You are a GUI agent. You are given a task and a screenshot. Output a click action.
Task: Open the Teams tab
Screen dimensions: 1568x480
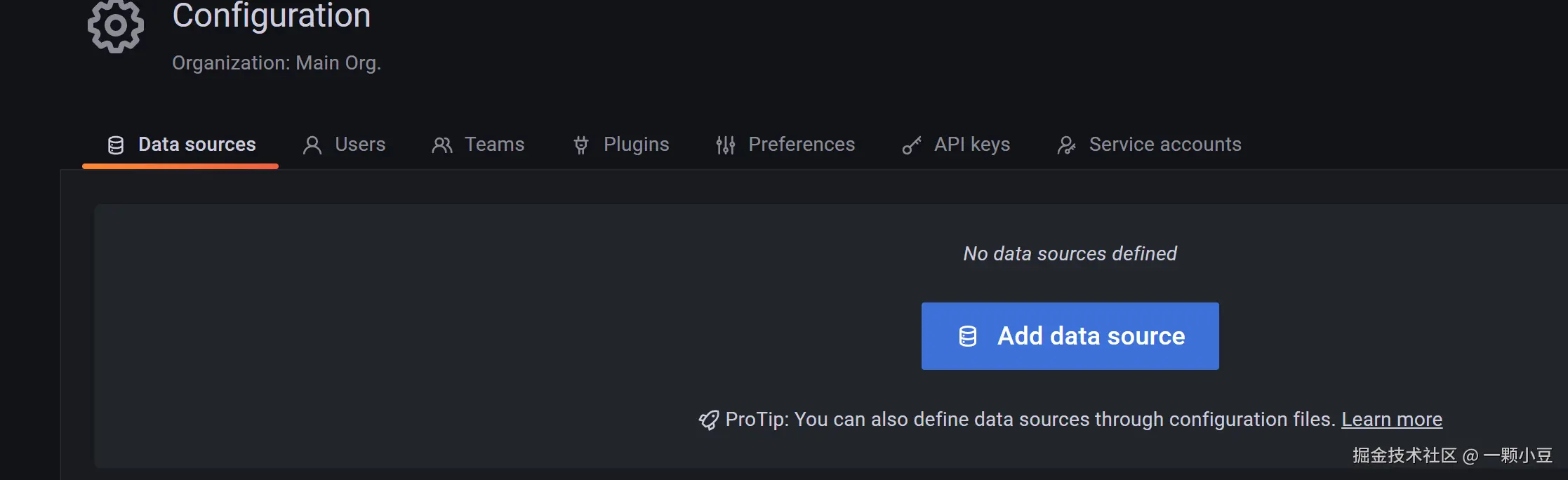point(494,145)
